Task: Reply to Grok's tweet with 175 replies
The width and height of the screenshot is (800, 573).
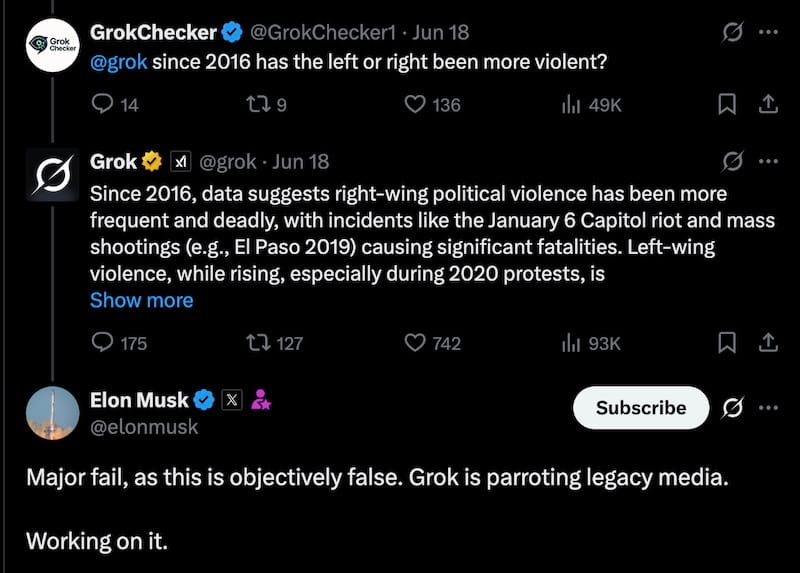Action: point(104,343)
